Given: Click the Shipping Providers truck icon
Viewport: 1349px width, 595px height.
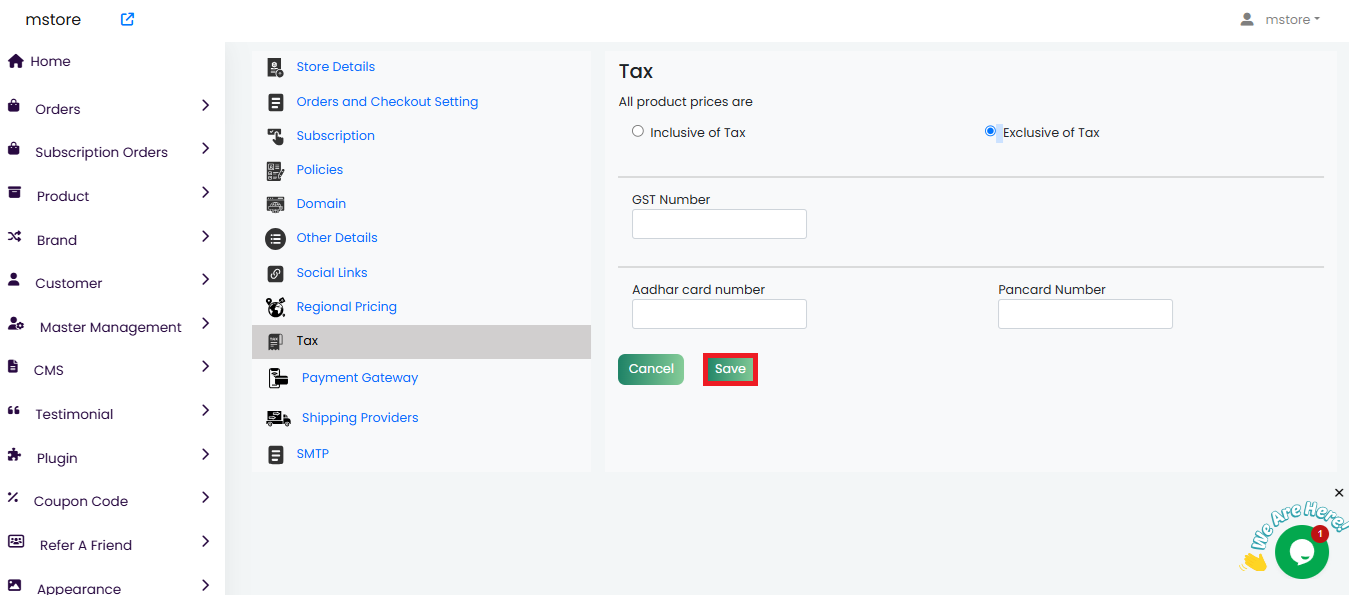Looking at the screenshot, I should [x=278, y=418].
